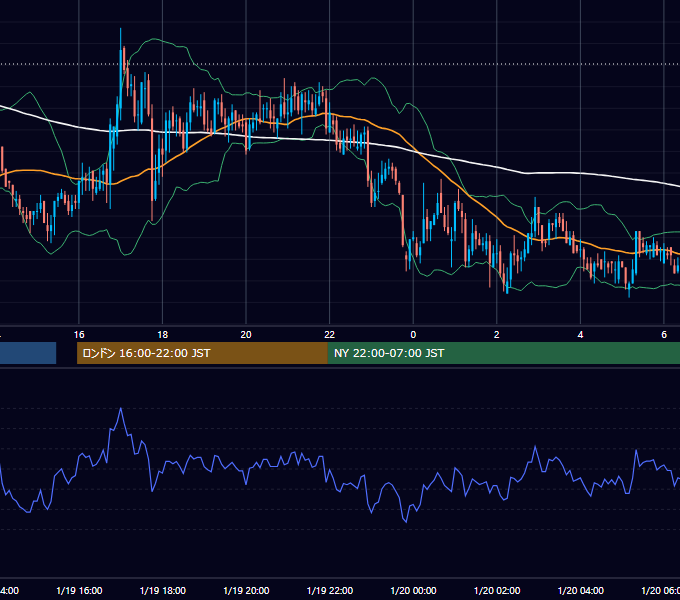This screenshot has width=680, height=600.
Task: Click the 1/19 20:00 time label
Action: point(246,590)
